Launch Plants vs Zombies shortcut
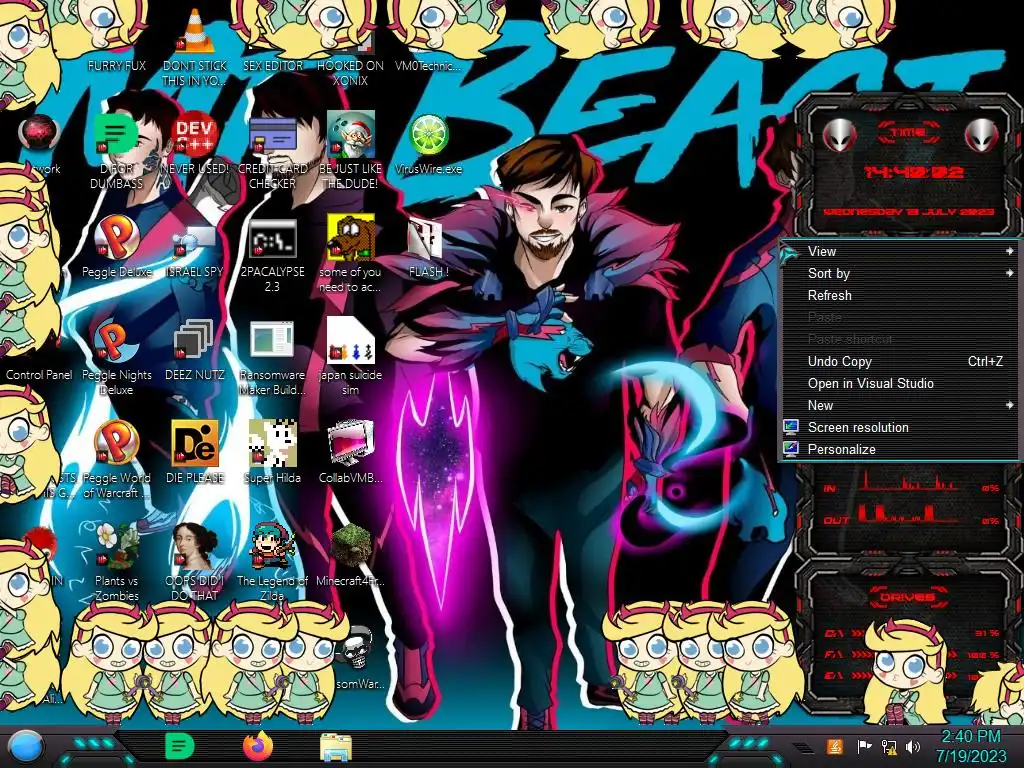The width and height of the screenshot is (1024, 768). (116, 562)
